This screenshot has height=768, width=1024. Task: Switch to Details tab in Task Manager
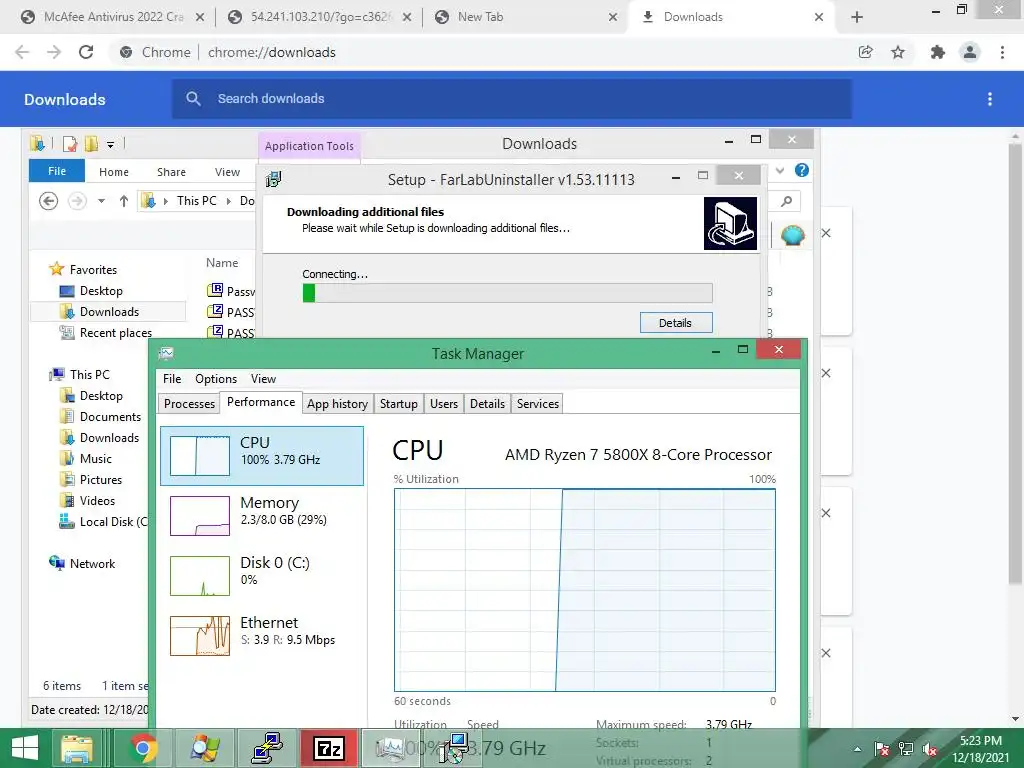487,404
